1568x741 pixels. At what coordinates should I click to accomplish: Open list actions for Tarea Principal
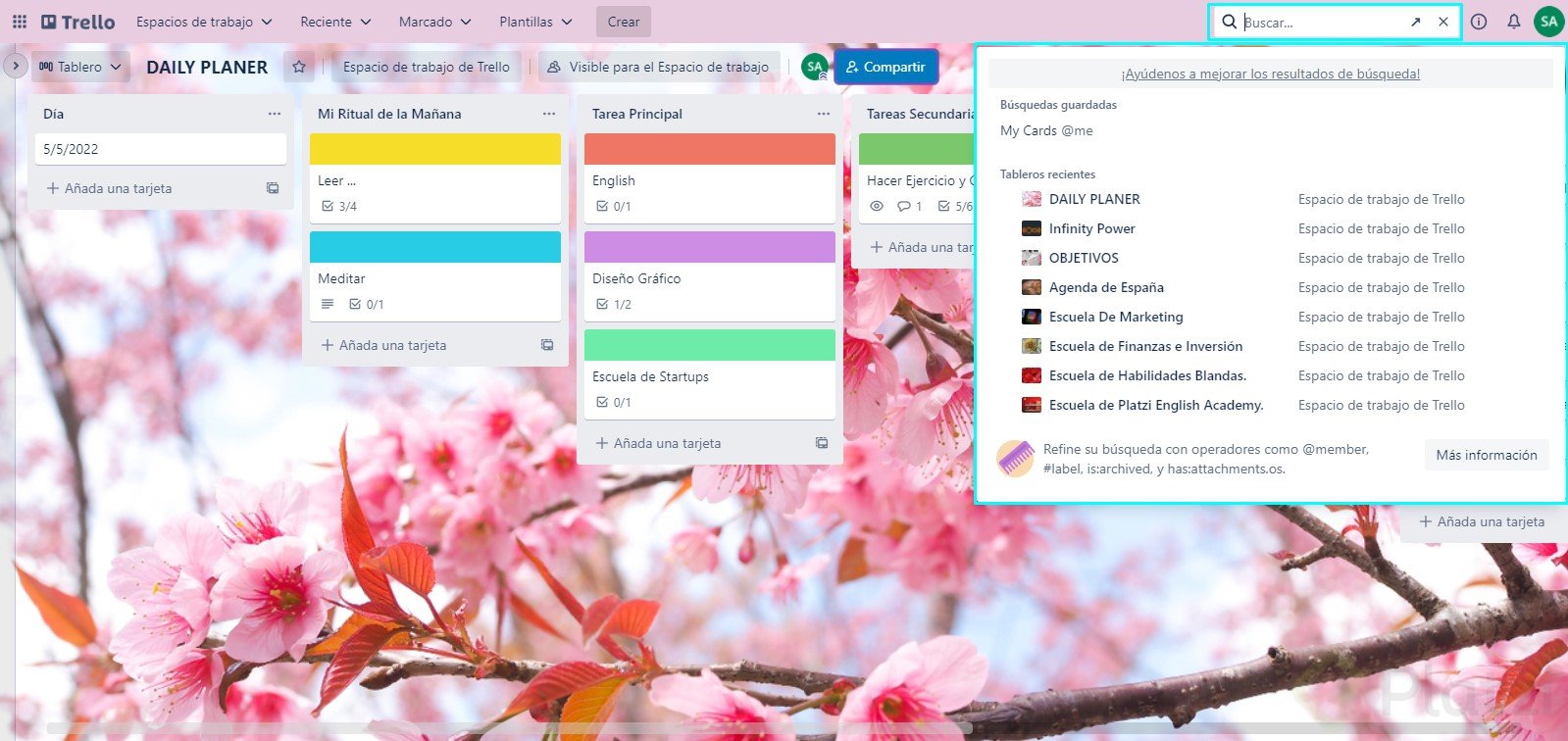pos(824,114)
